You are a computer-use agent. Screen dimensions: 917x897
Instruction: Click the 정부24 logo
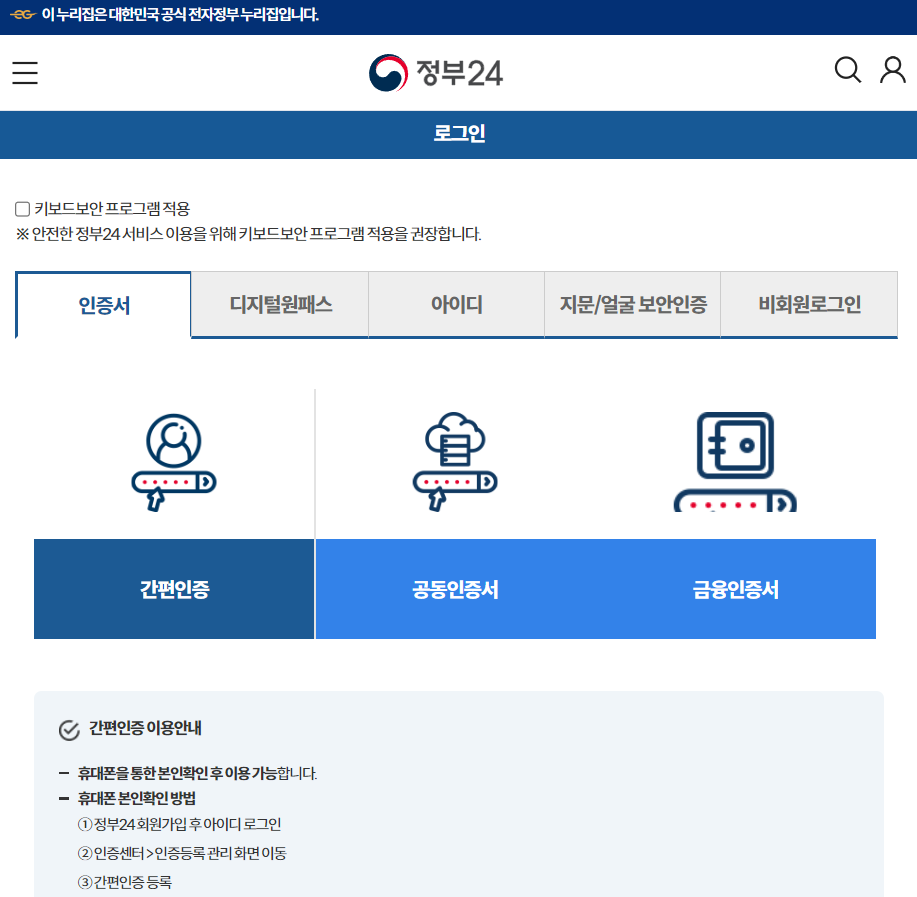tap(436, 73)
